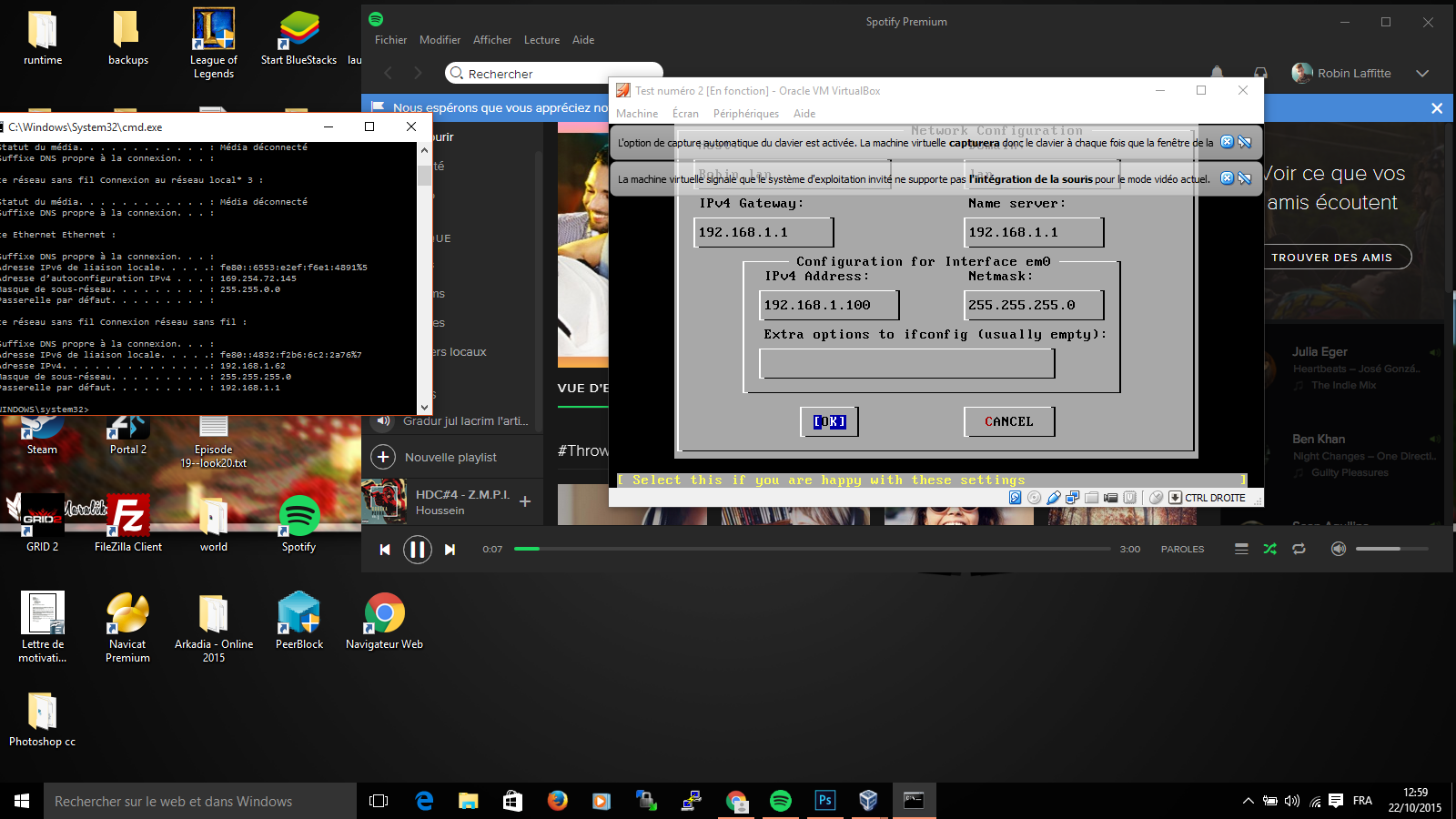Skip to the next Spotify track
Viewport: 1456px width, 819px height.
point(450,550)
